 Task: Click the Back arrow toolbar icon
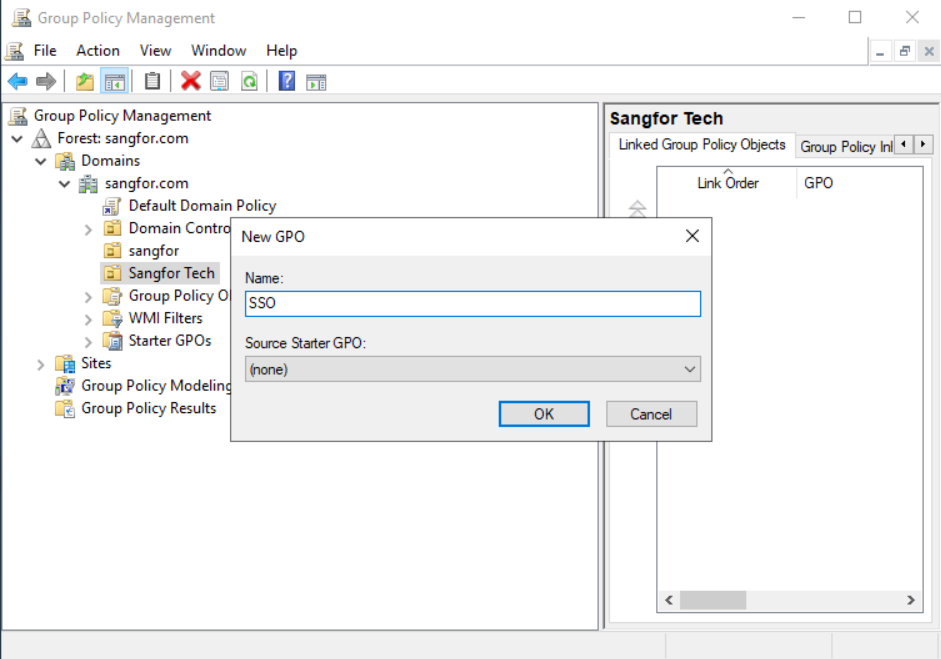(17, 81)
